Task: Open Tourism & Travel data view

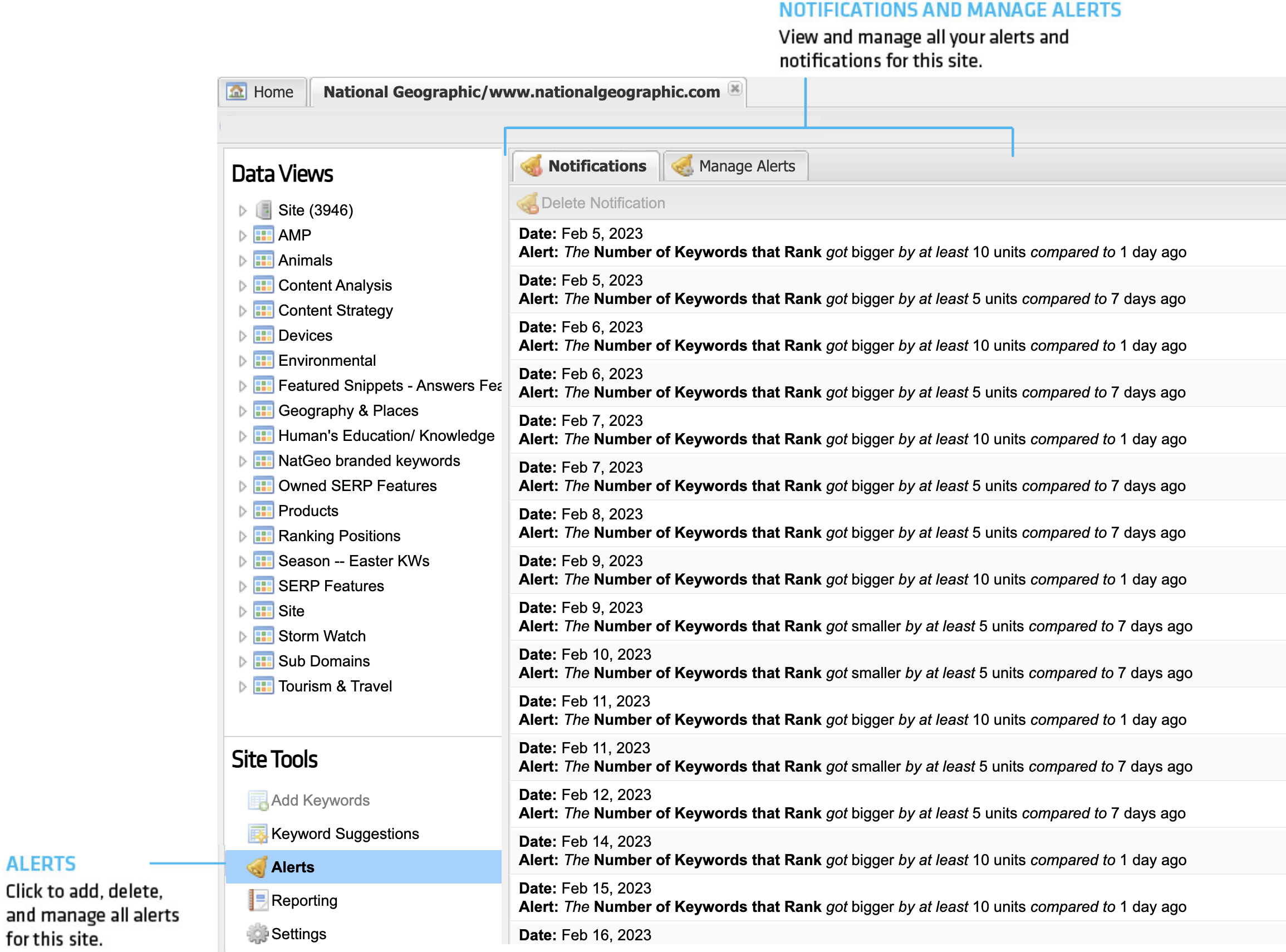Action: (x=335, y=687)
